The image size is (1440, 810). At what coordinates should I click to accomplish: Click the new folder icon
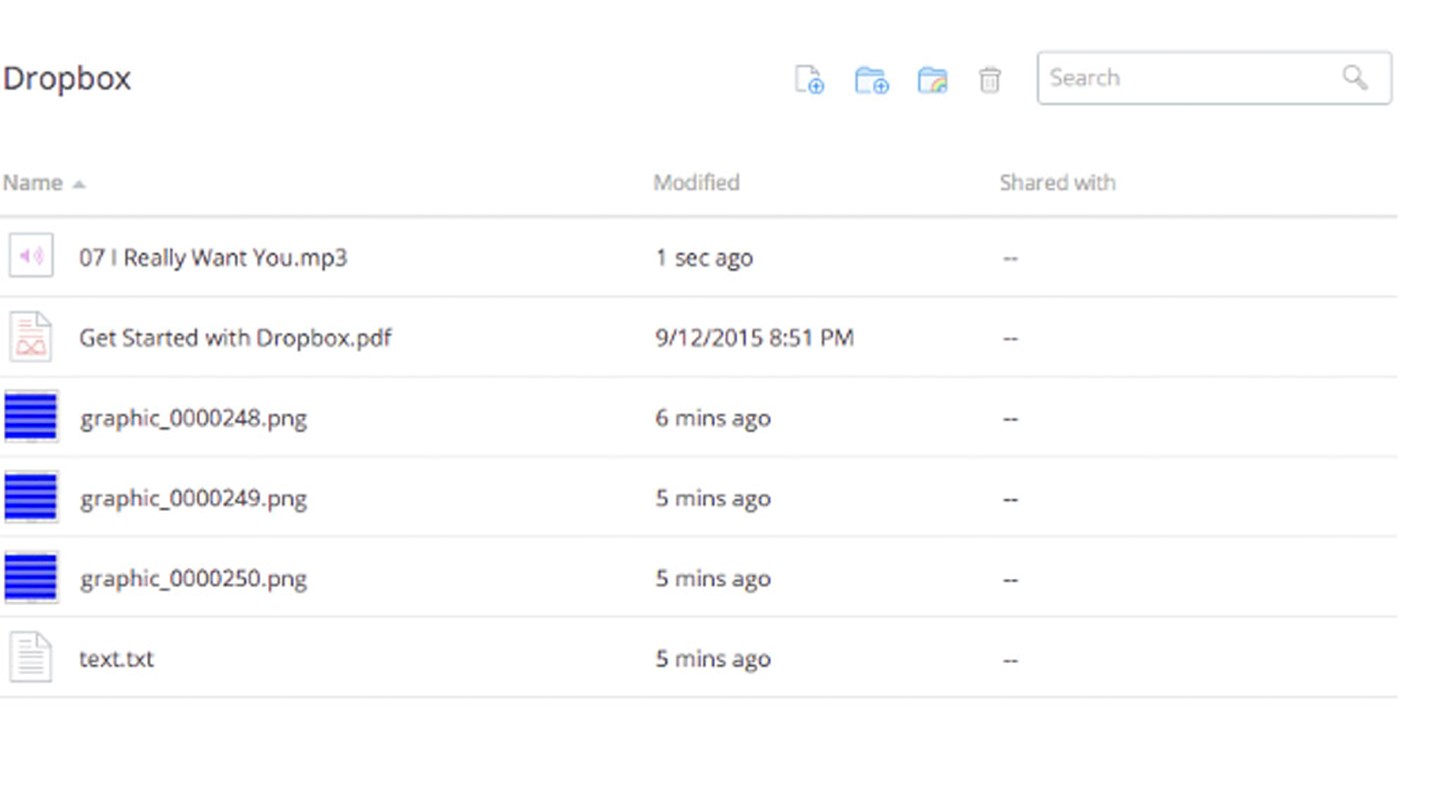(871, 79)
